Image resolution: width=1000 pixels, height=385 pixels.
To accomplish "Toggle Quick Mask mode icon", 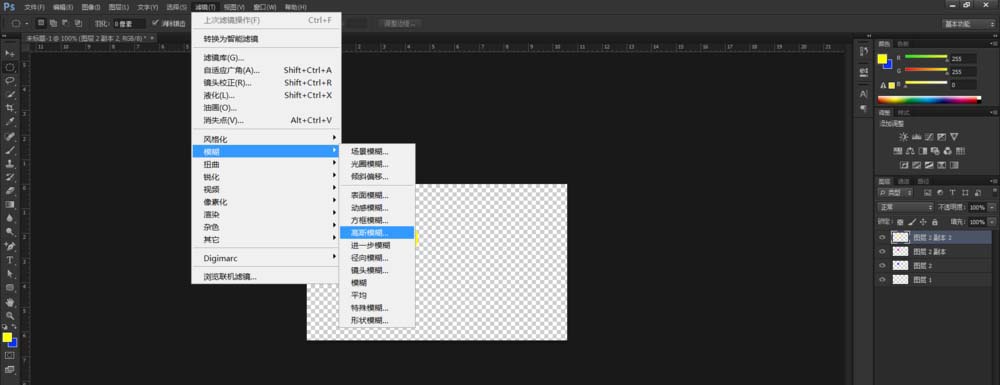I will pyautogui.click(x=10, y=355).
